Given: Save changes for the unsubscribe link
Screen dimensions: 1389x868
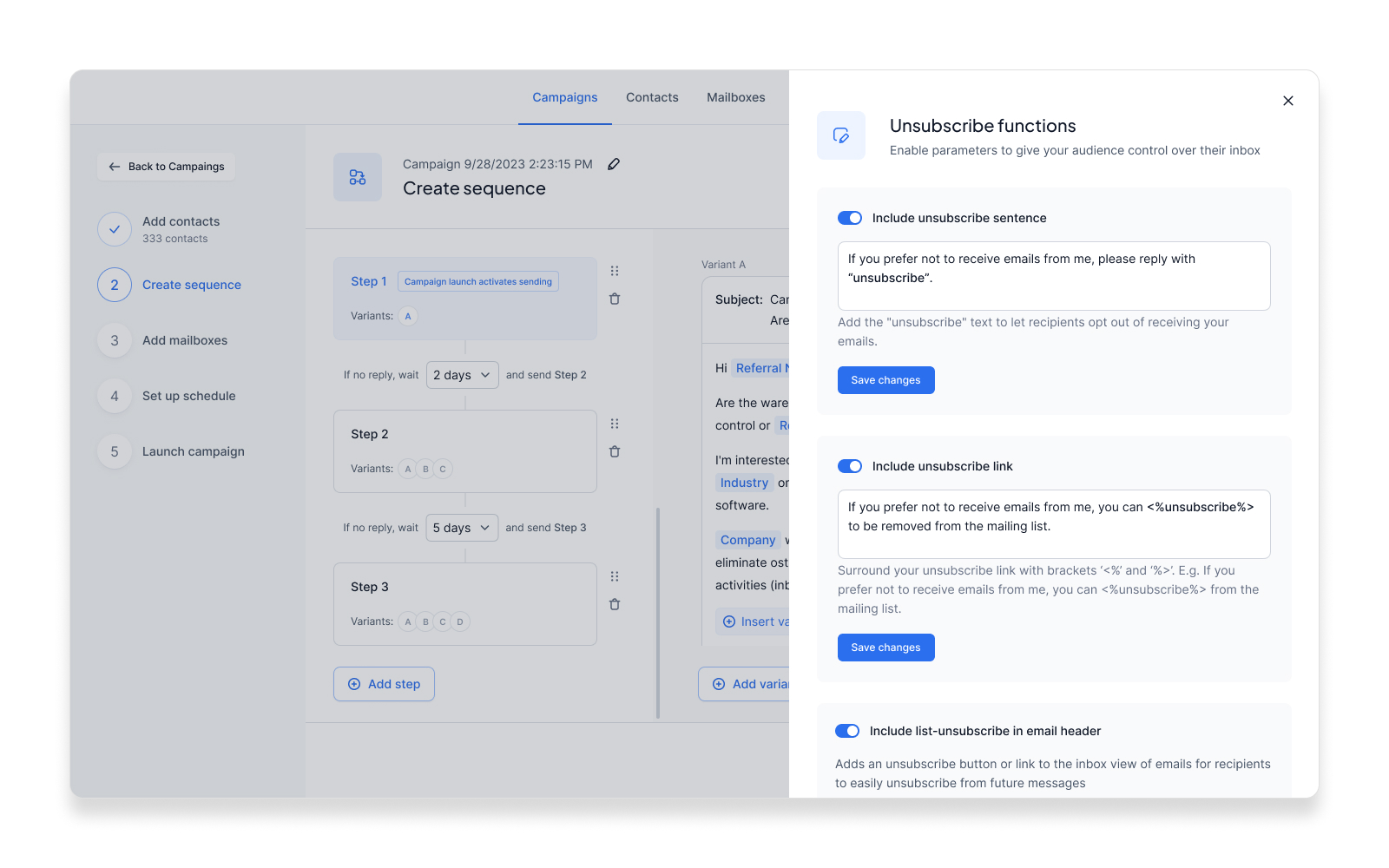Looking at the screenshot, I should click(x=886, y=648).
